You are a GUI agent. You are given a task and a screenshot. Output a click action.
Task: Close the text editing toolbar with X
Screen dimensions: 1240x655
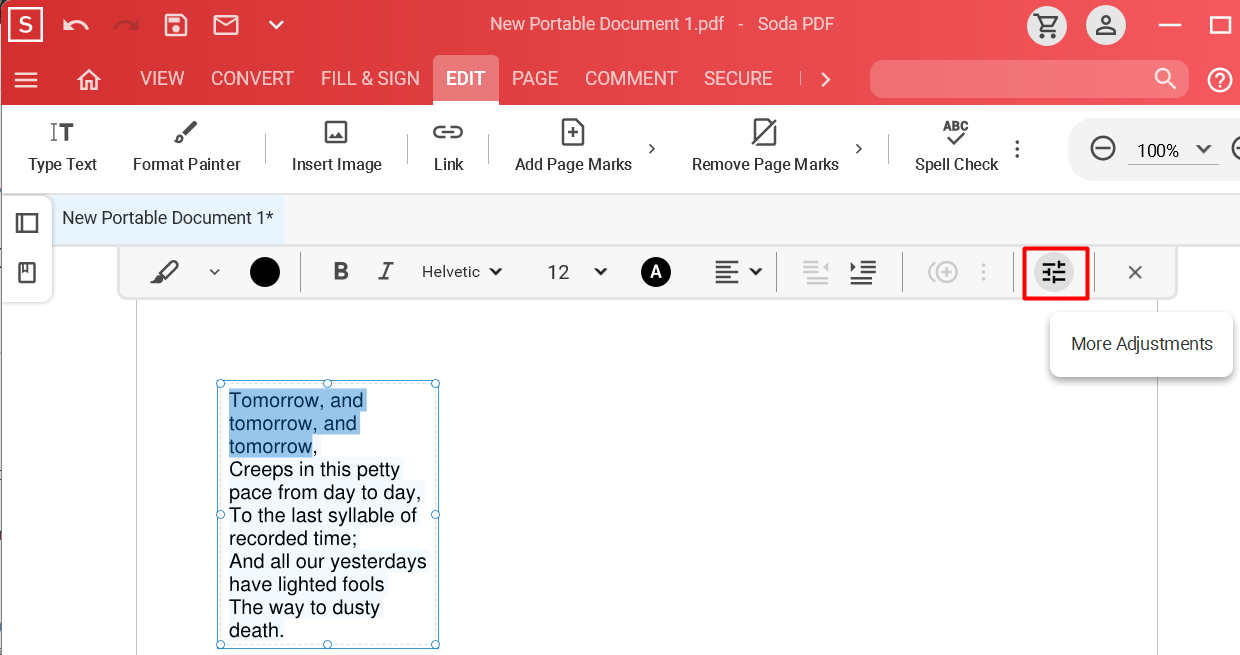click(x=1135, y=271)
